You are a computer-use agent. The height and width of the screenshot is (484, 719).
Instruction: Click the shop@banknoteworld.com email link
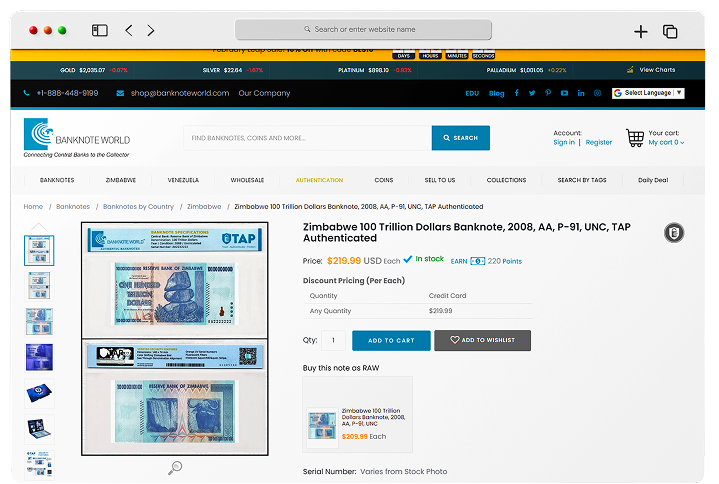180,93
